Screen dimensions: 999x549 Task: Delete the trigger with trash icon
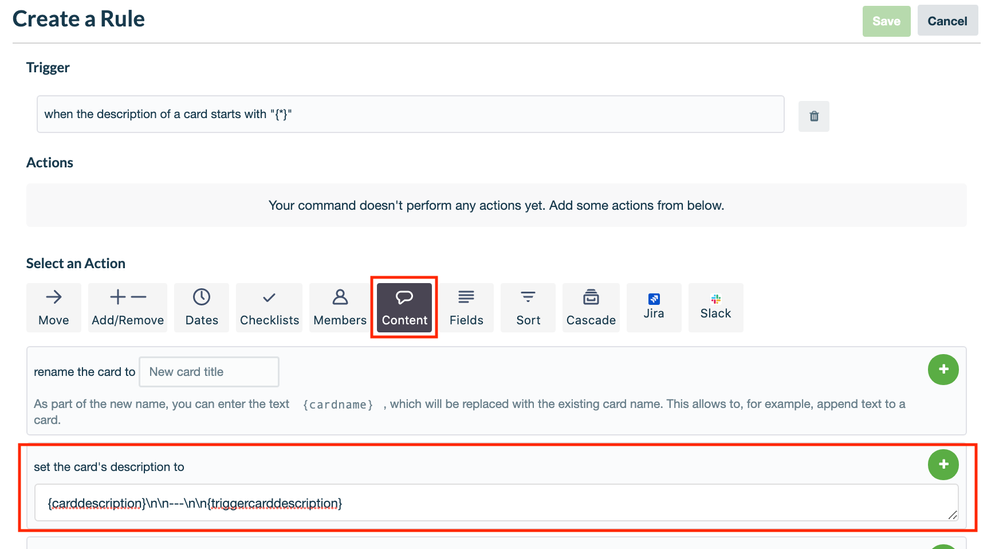814,116
